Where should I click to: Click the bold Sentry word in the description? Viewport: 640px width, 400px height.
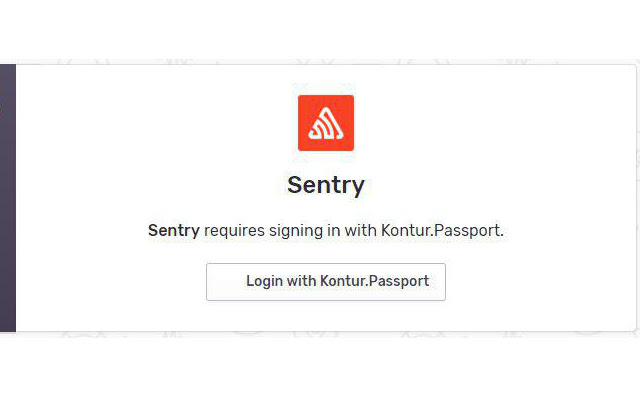[174, 231]
